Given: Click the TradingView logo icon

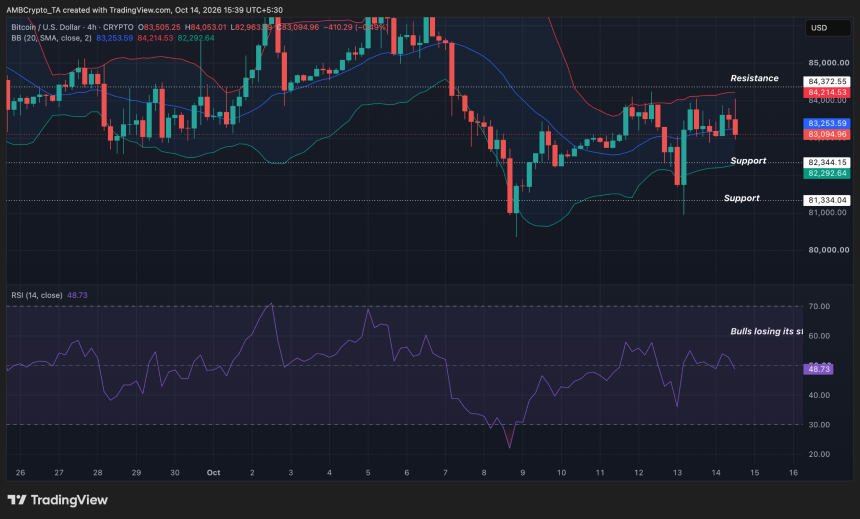Looking at the screenshot, I should pyautogui.click(x=16, y=500).
